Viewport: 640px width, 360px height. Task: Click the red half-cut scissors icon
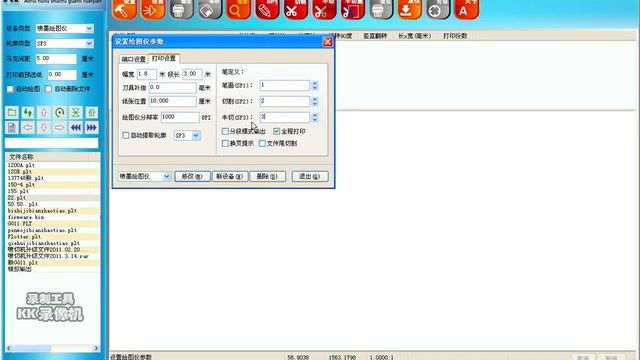tap(324, 9)
